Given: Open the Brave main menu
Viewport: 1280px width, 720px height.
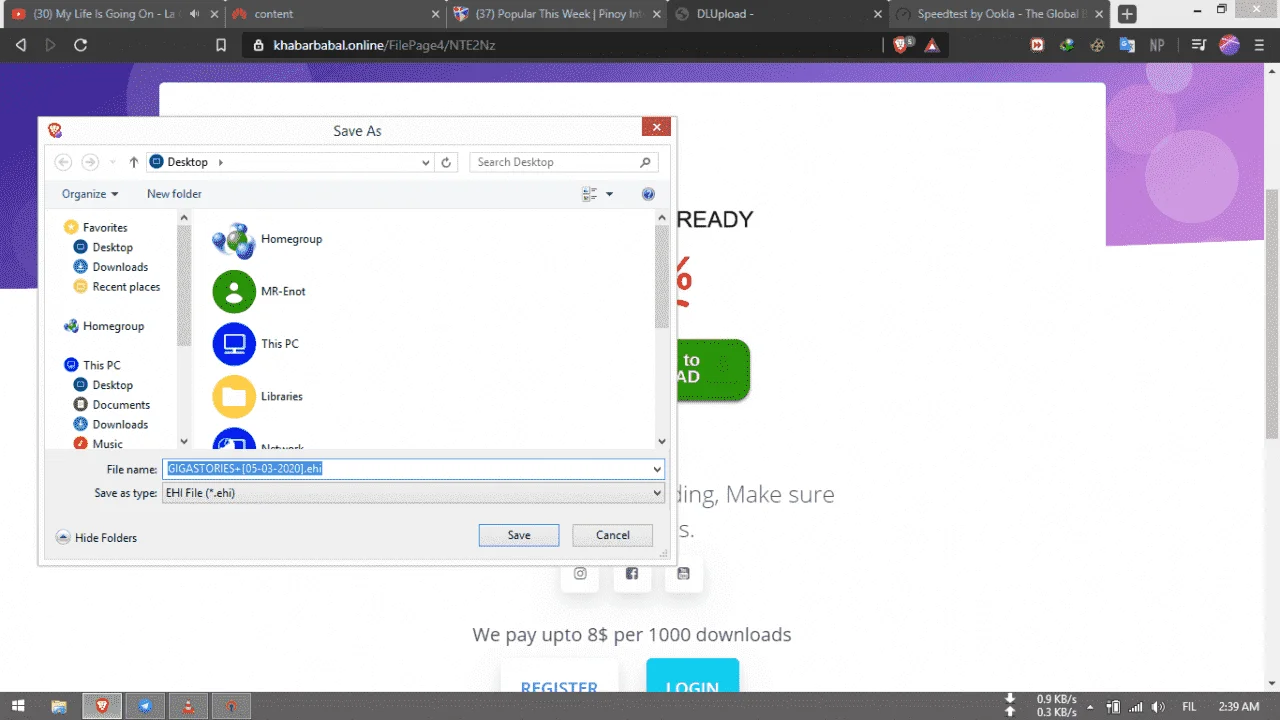Looking at the screenshot, I should (x=1258, y=45).
